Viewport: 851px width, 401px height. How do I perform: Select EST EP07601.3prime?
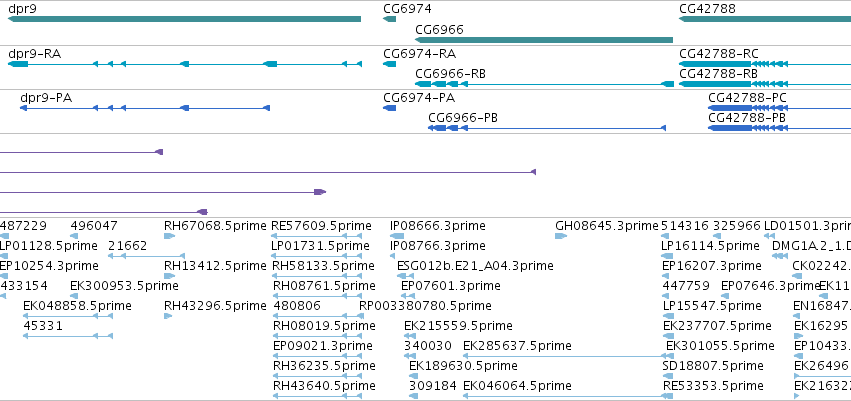(450, 285)
